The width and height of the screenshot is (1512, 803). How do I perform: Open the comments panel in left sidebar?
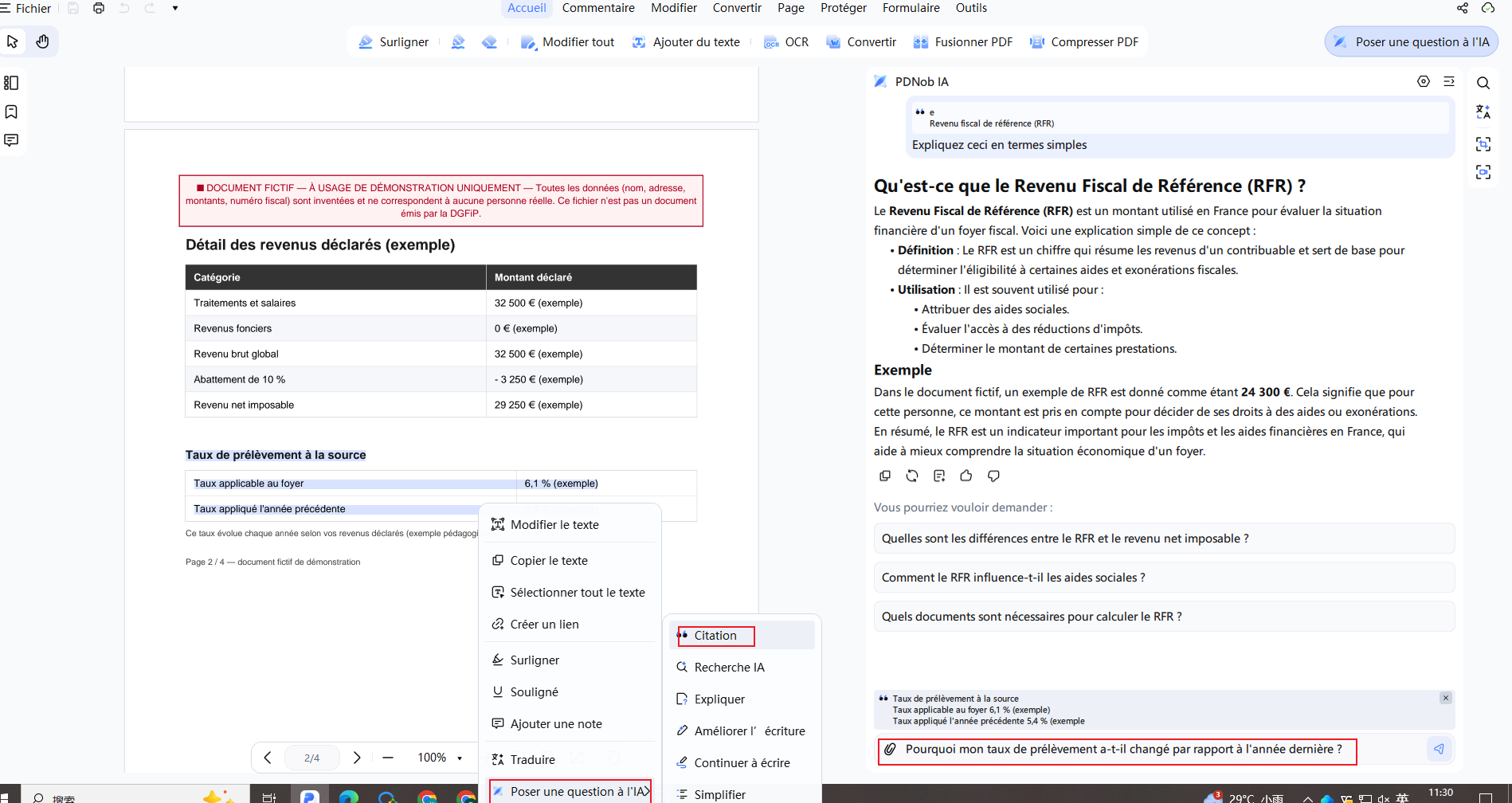(x=11, y=140)
